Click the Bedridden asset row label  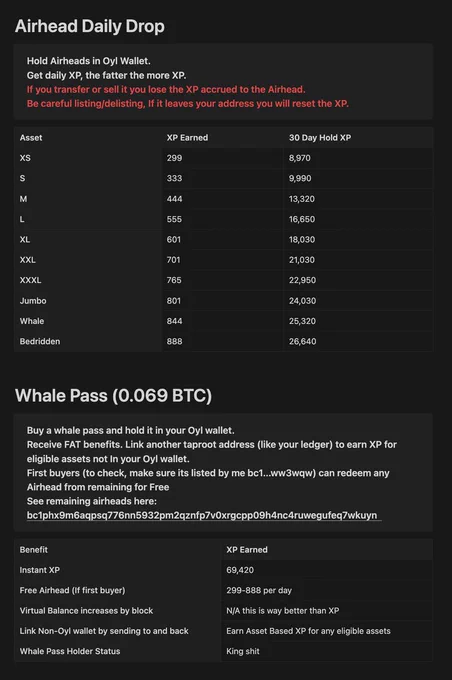40,341
